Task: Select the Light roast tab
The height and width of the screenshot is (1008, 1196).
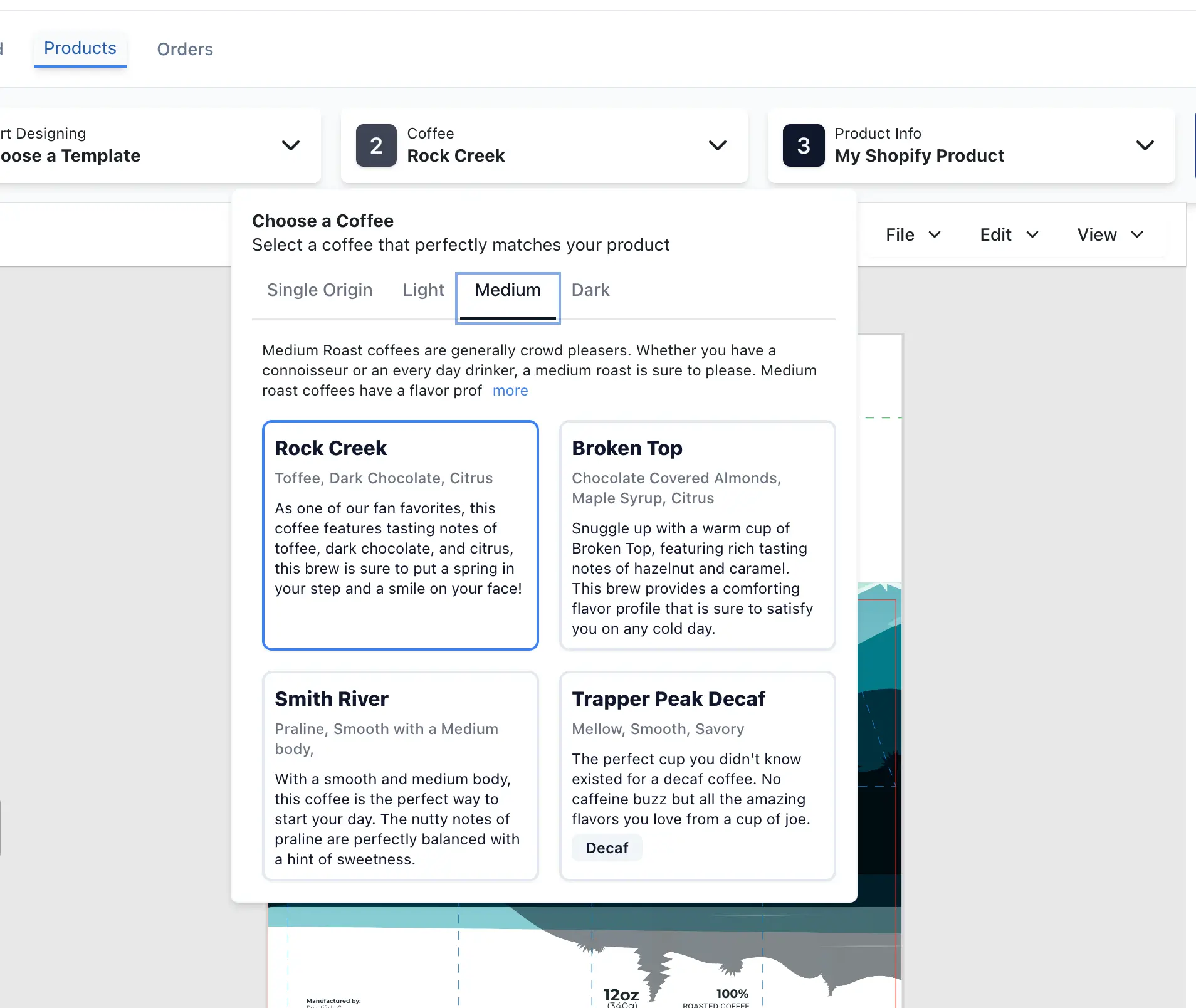Action: pos(423,290)
